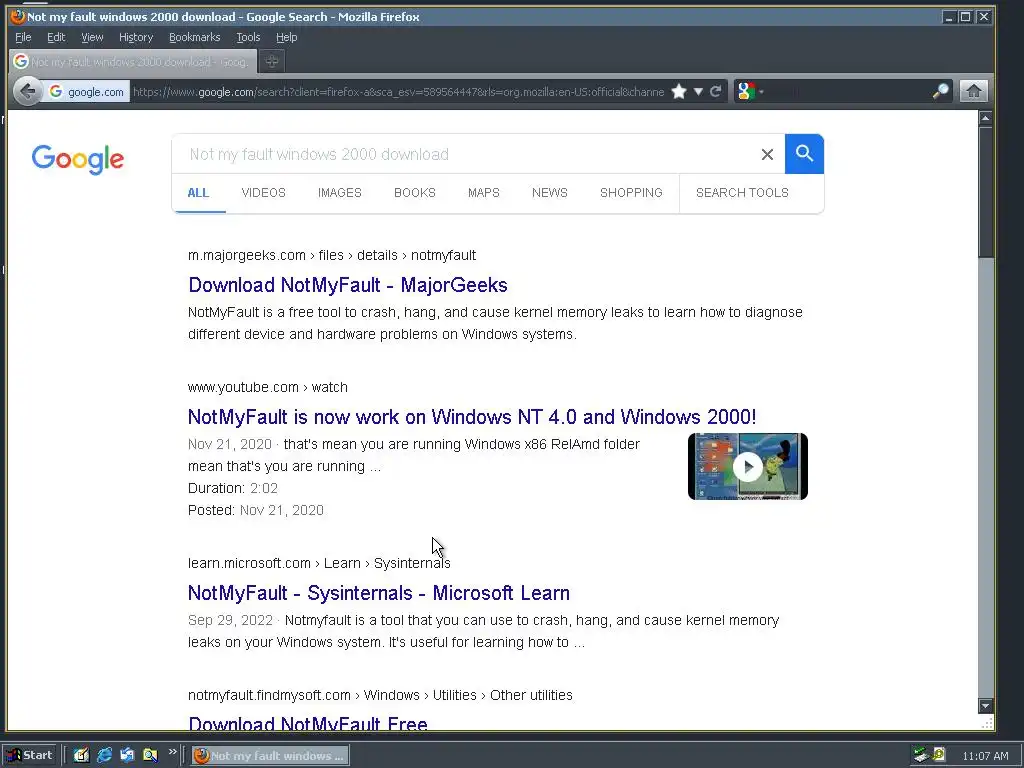Image resolution: width=1024 pixels, height=768 pixels.
Task: Switch to the IMAGES results tab
Action: (x=340, y=193)
